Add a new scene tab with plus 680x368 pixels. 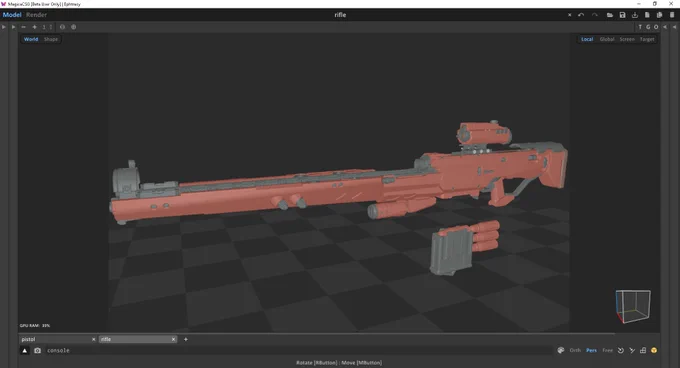pos(186,339)
